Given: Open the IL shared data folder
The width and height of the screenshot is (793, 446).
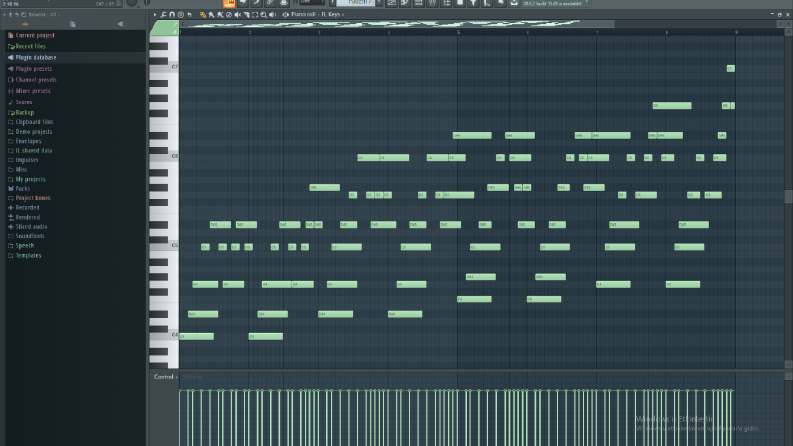Looking at the screenshot, I should (x=34, y=151).
